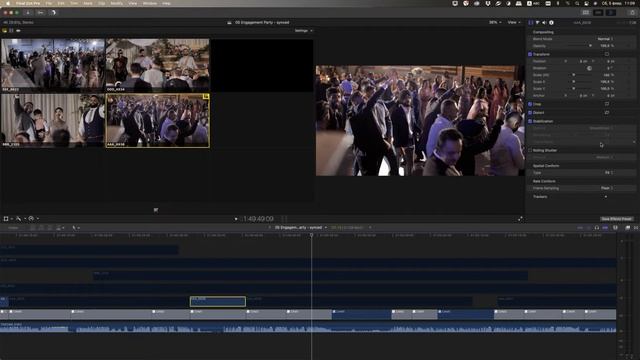
Task: Toggle the Inspector show/hide icon
Action: click(x=611, y=13)
